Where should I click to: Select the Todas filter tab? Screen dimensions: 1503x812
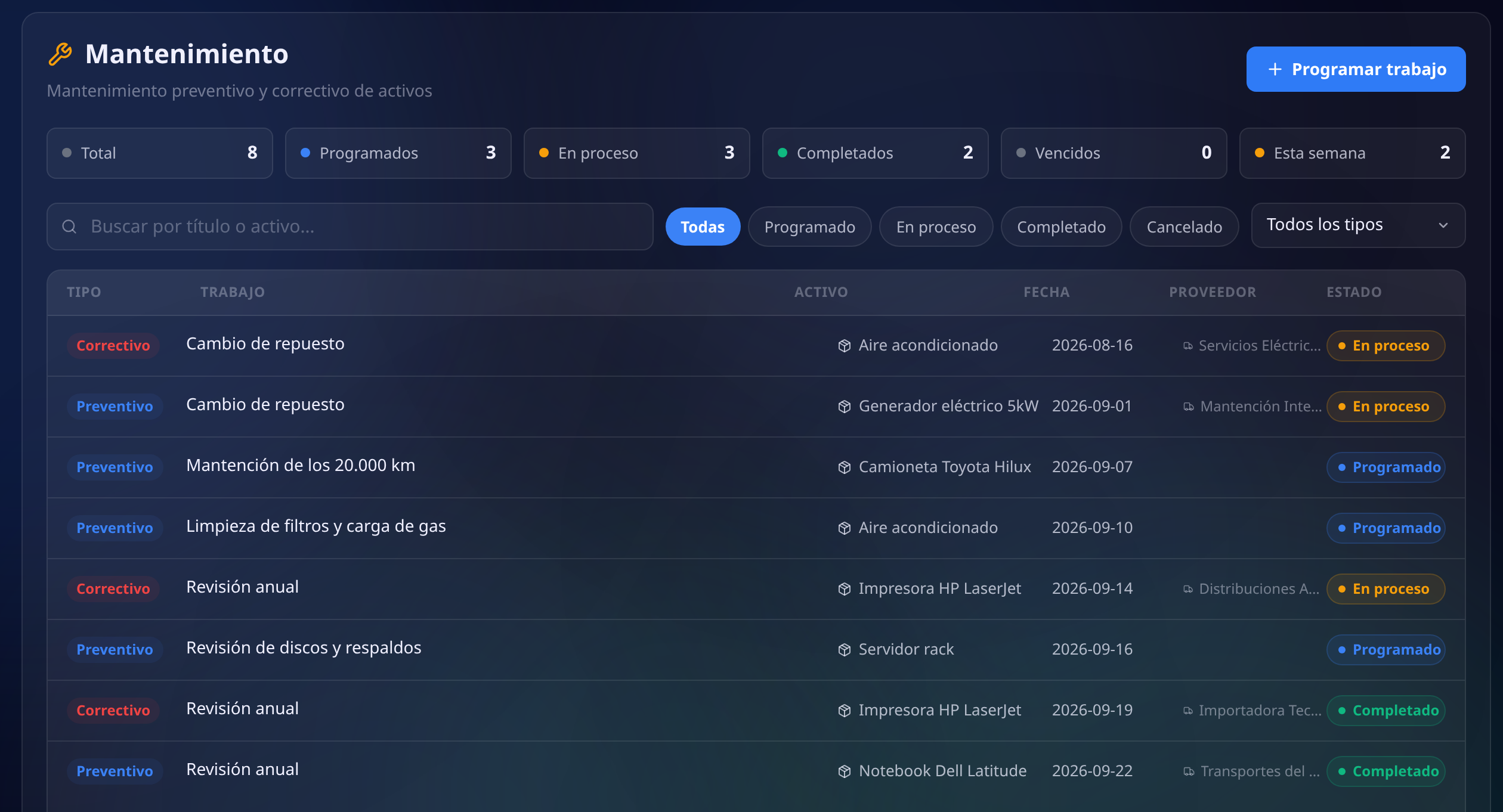703,227
